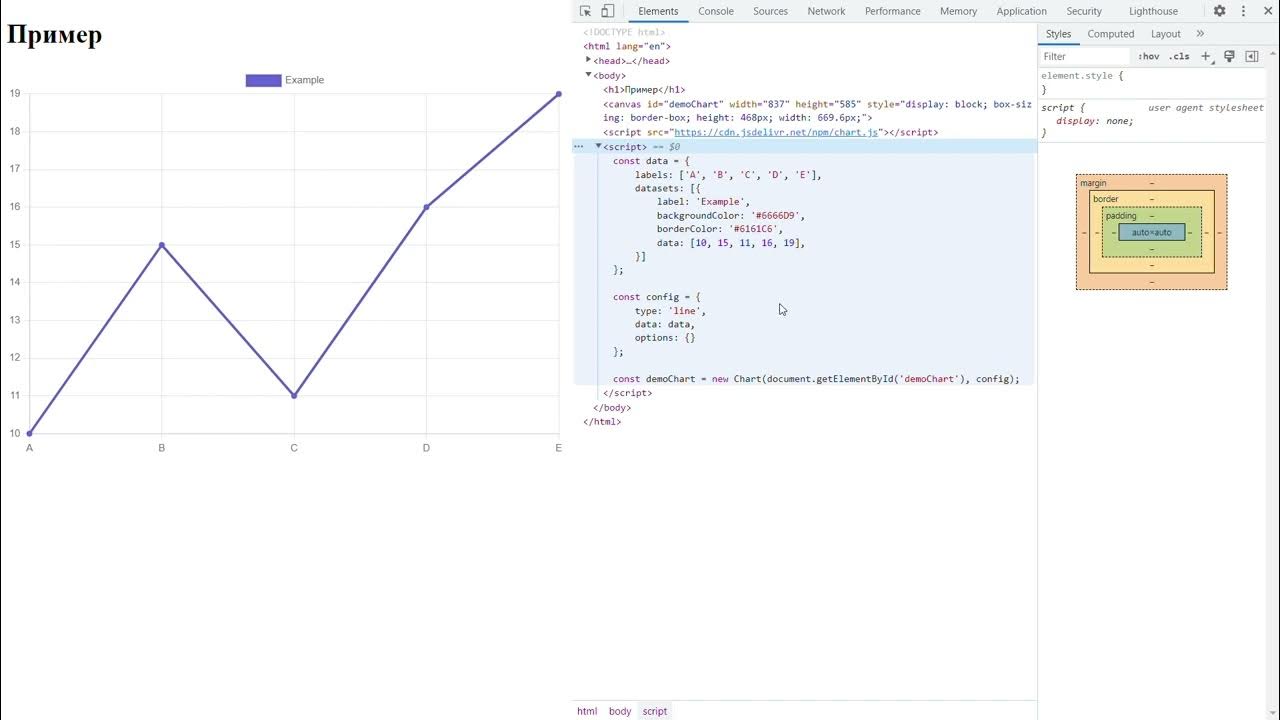Toggle the .cls classes button
The height and width of the screenshot is (720, 1280).
(1179, 56)
